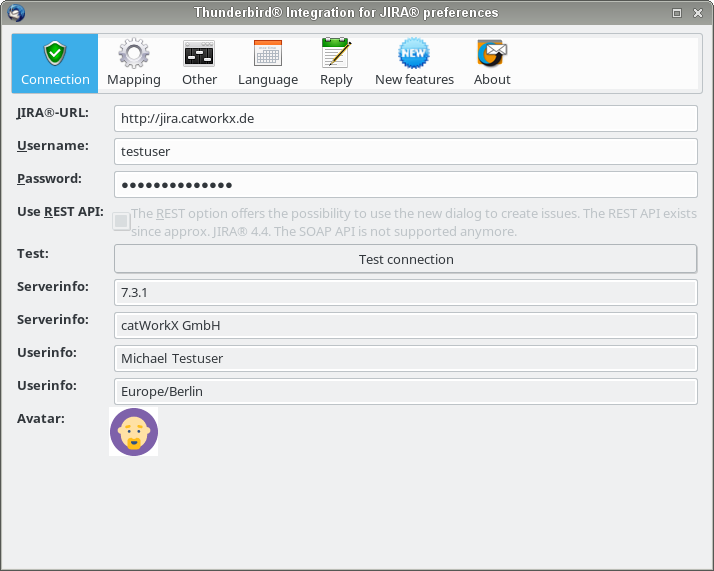714x571 pixels.
Task: Click the Michael Testuser userinfo field
Action: tap(405, 358)
